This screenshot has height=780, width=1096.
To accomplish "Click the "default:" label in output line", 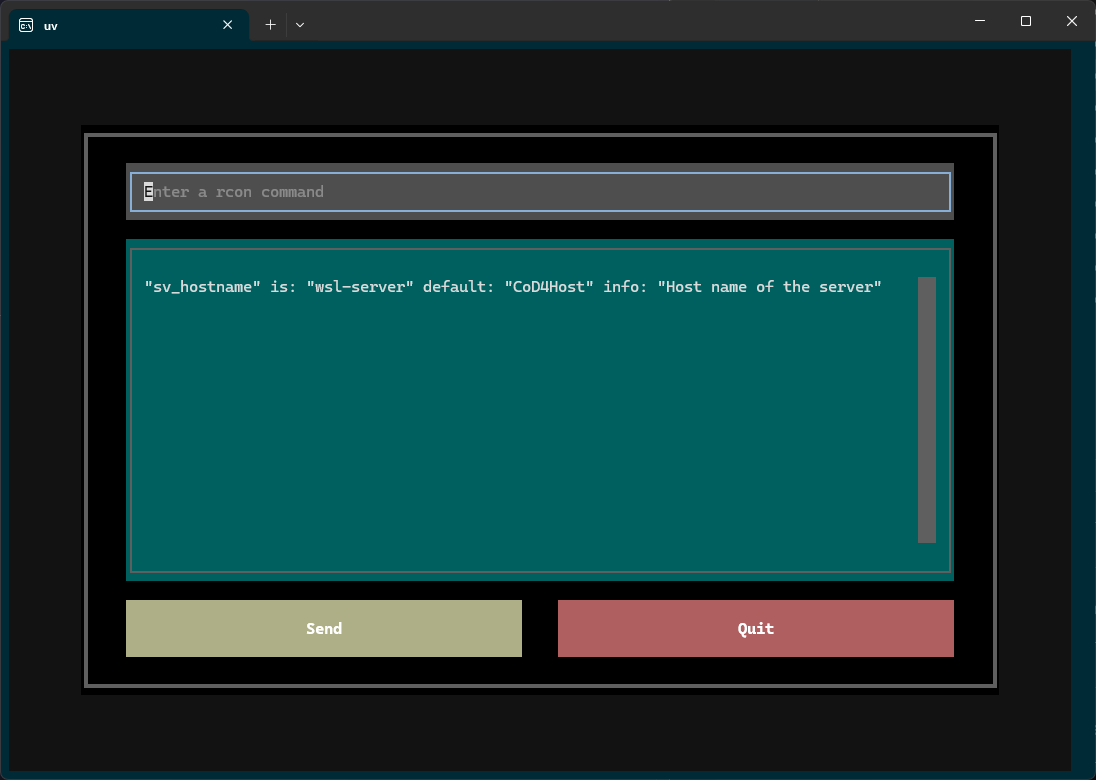I will (x=459, y=287).
